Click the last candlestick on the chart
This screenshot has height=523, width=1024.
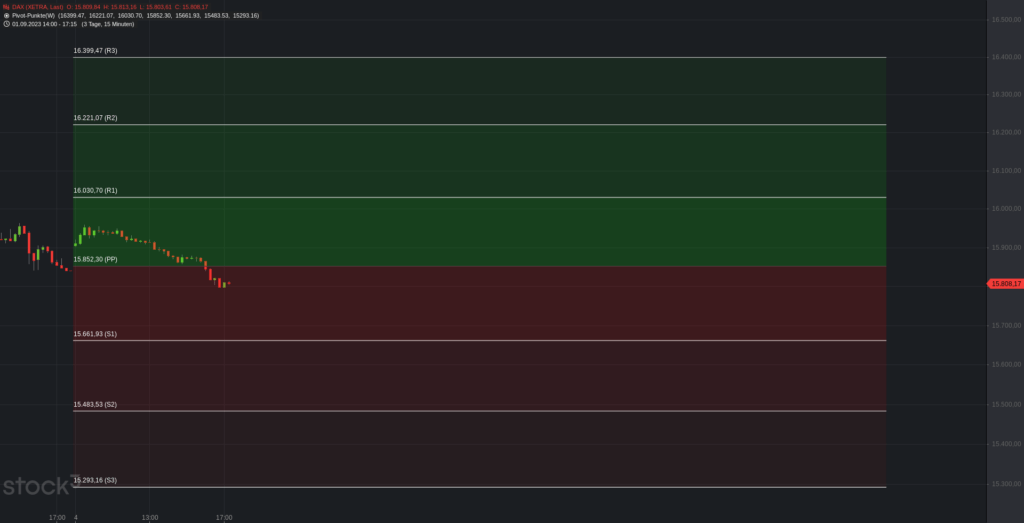228,284
